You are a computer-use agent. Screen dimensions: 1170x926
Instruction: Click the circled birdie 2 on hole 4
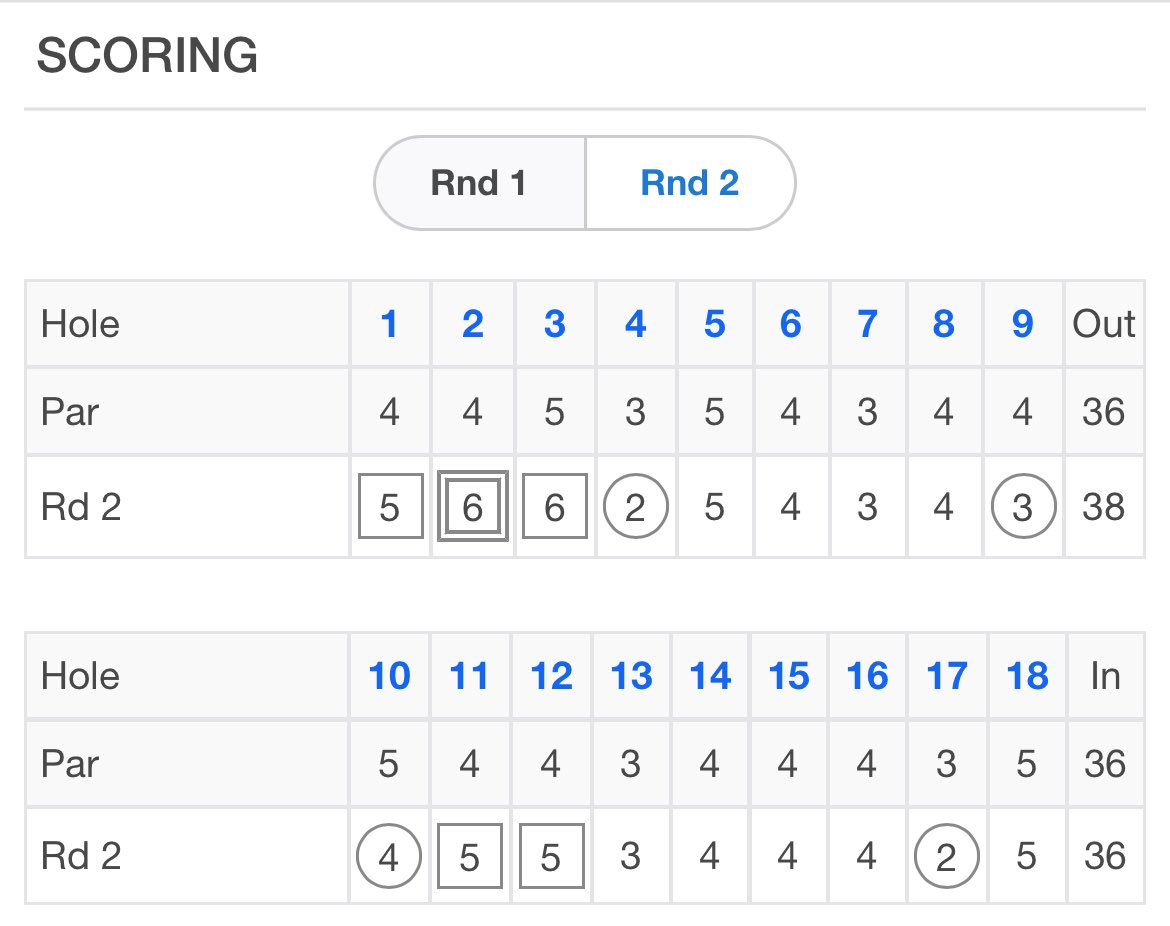pos(635,506)
